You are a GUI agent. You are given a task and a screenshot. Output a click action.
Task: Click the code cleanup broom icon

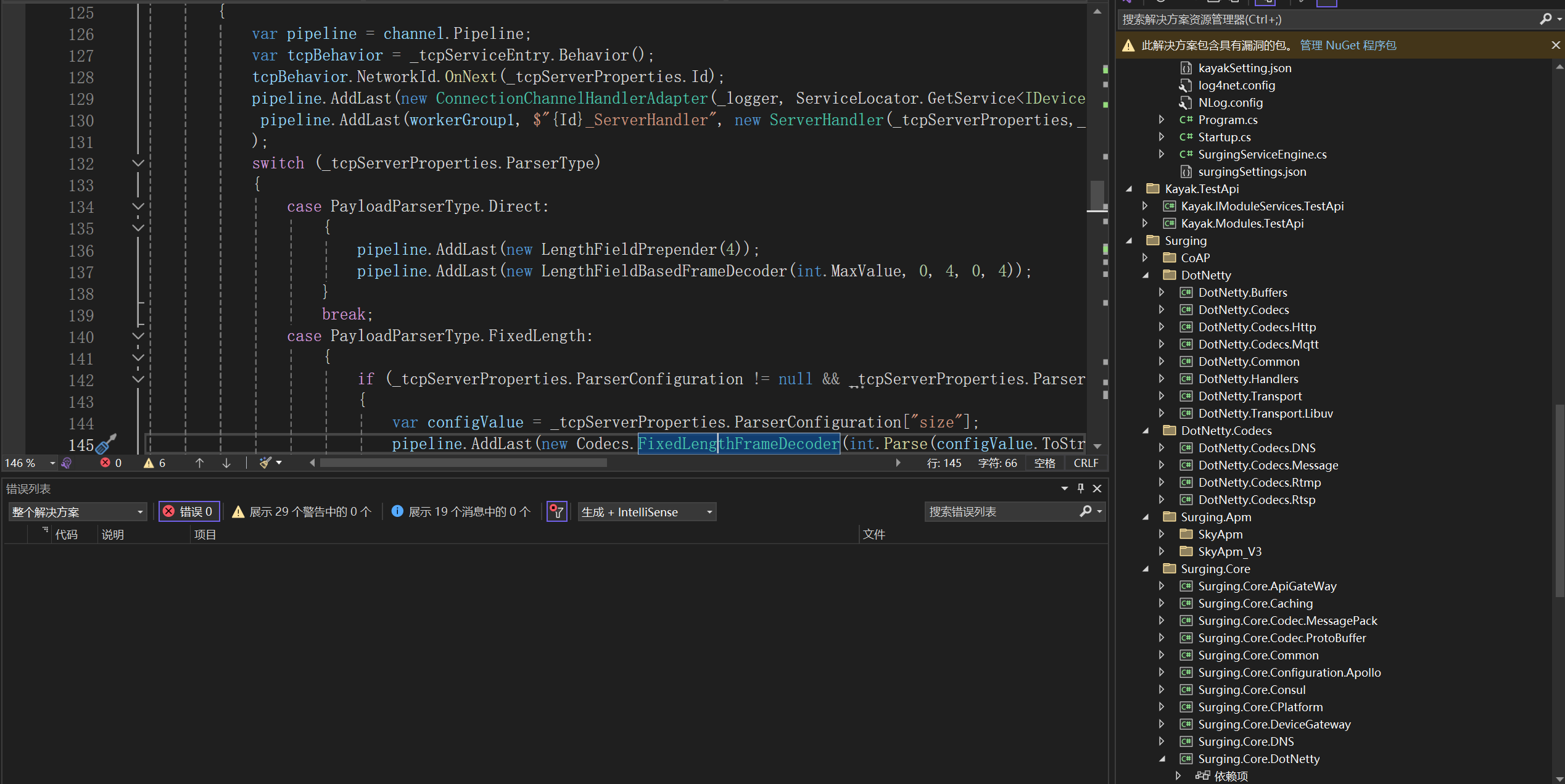click(265, 463)
